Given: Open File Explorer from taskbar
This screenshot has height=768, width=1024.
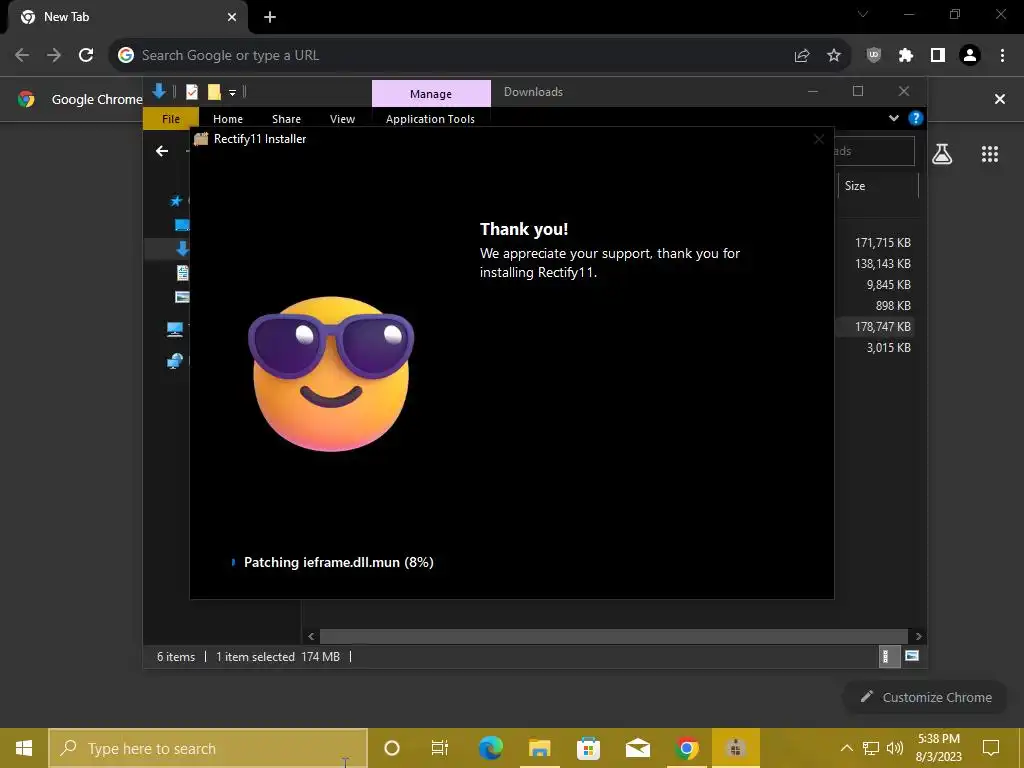Looking at the screenshot, I should coord(539,748).
